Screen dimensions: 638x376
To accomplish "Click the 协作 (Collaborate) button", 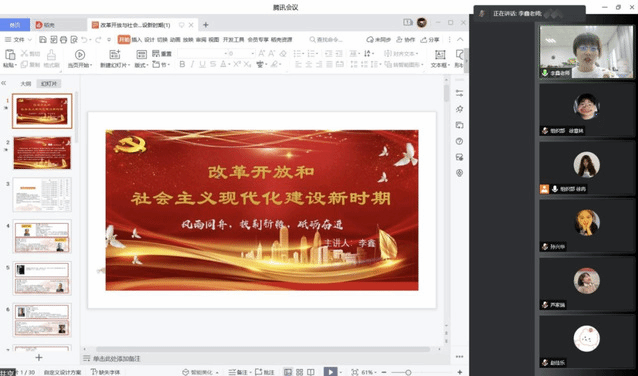I will coord(406,39).
